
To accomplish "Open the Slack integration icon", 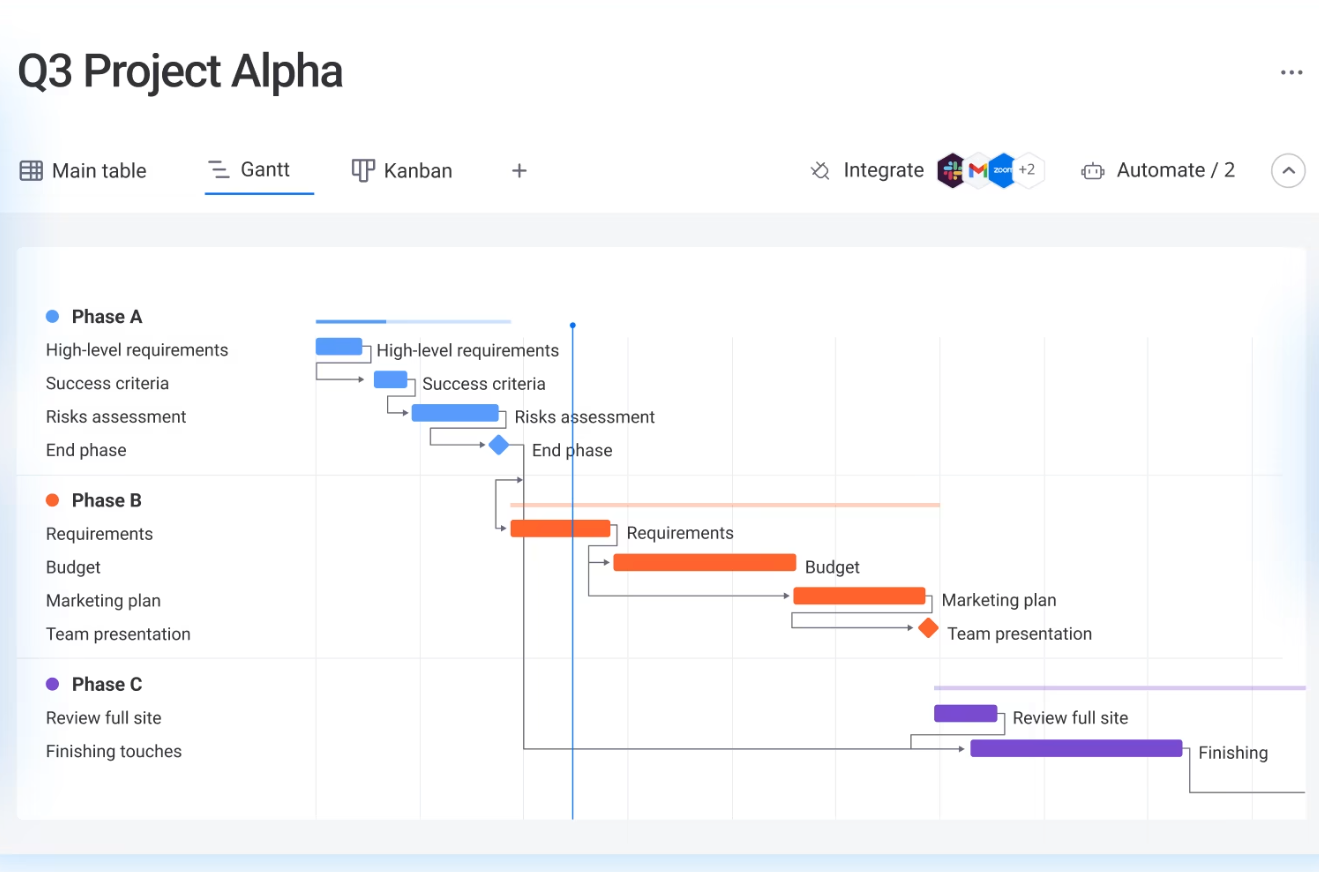I will tap(951, 170).
